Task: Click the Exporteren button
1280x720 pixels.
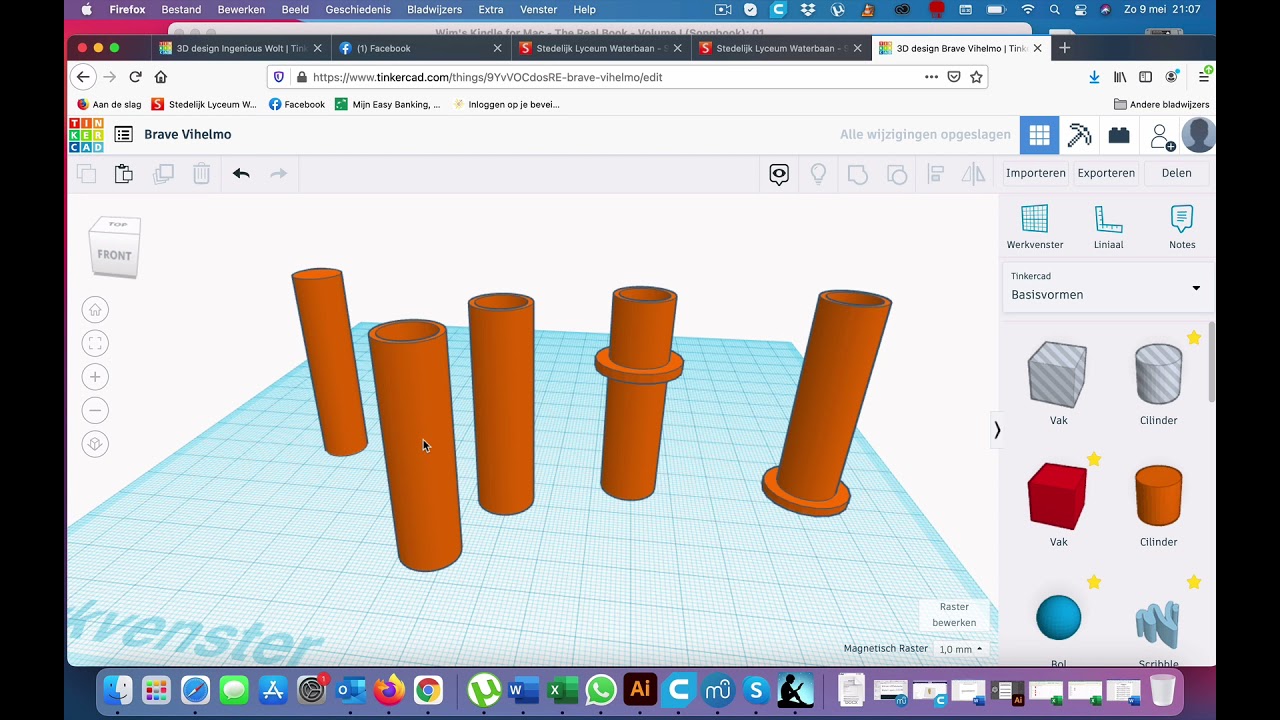Action: 1106,173
